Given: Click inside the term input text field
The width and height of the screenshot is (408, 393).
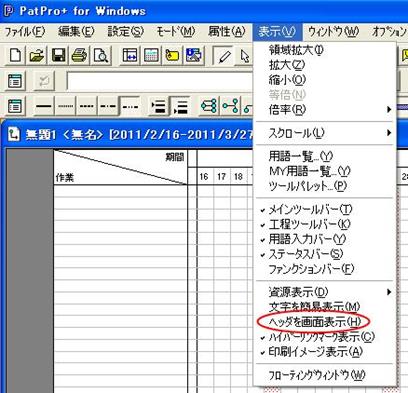Looking at the screenshot, I should tap(159, 81).
